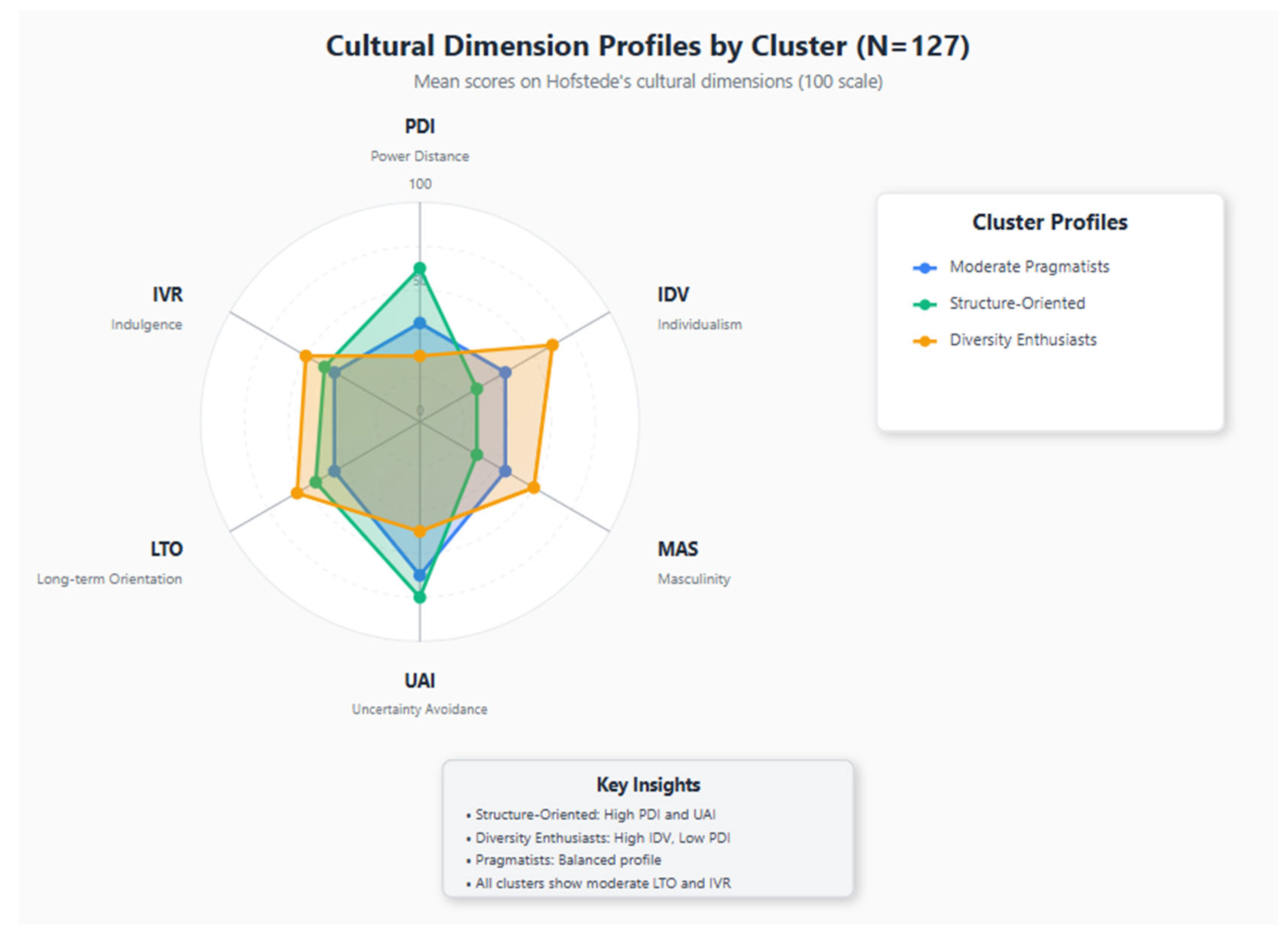Click the Structure-Oriented legend marker

point(925,304)
